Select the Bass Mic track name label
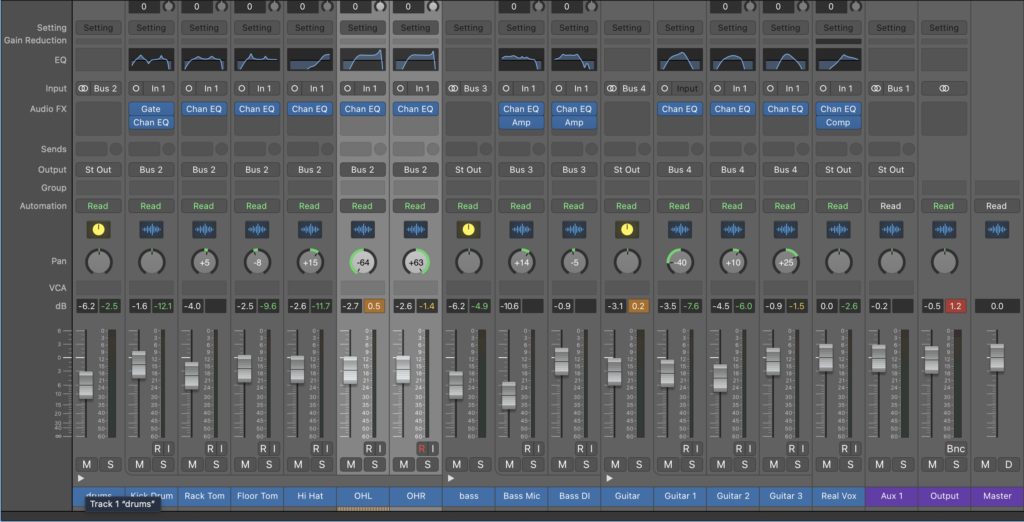 pos(520,496)
